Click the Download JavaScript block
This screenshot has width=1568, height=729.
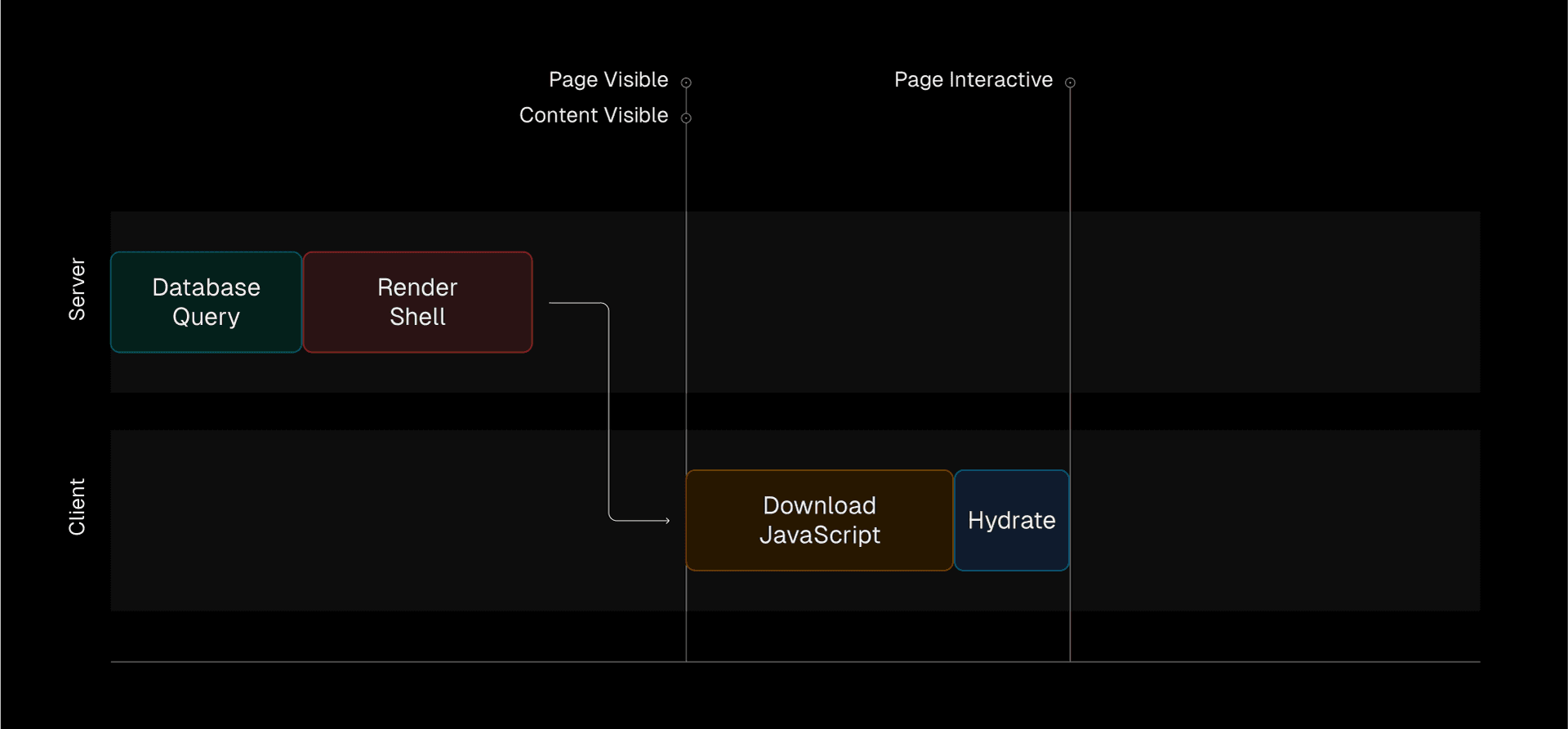pos(819,520)
